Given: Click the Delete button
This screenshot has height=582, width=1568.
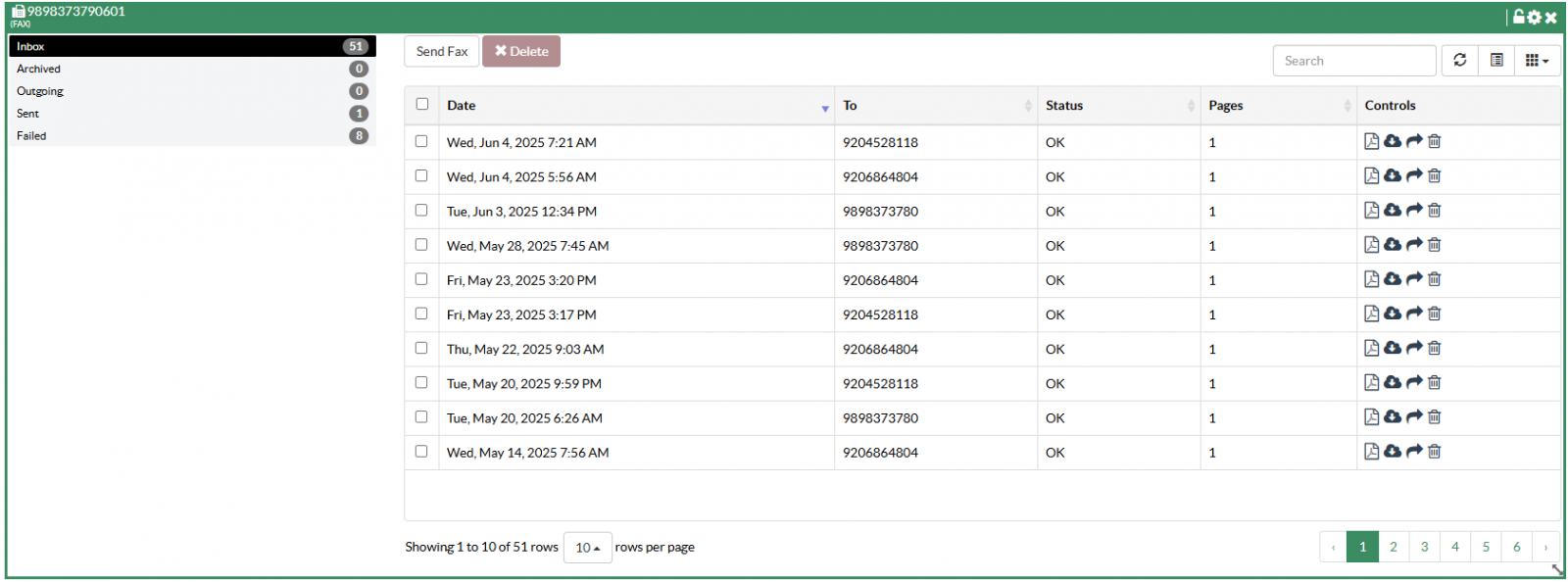Looking at the screenshot, I should tap(521, 51).
